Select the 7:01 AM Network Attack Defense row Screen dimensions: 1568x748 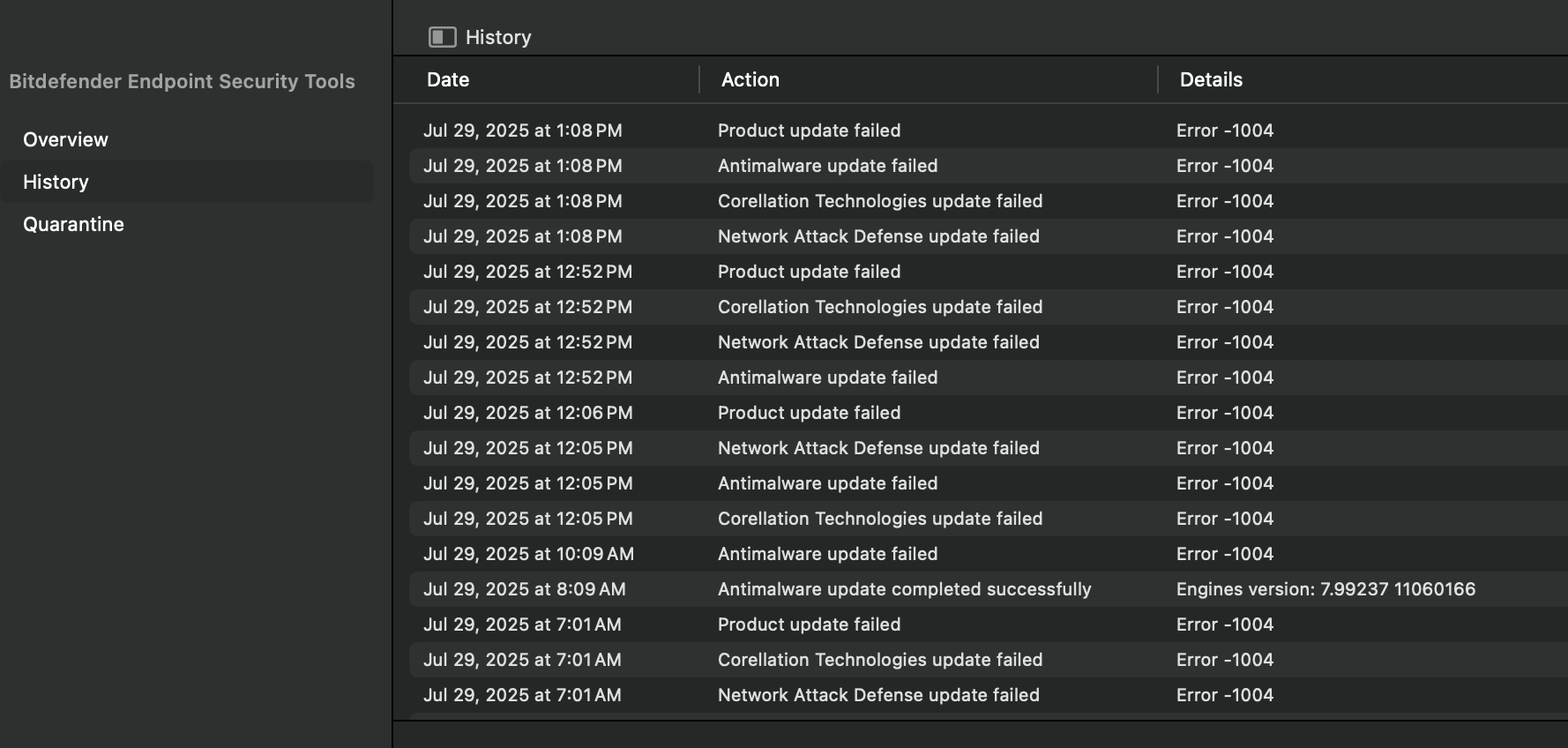878,695
